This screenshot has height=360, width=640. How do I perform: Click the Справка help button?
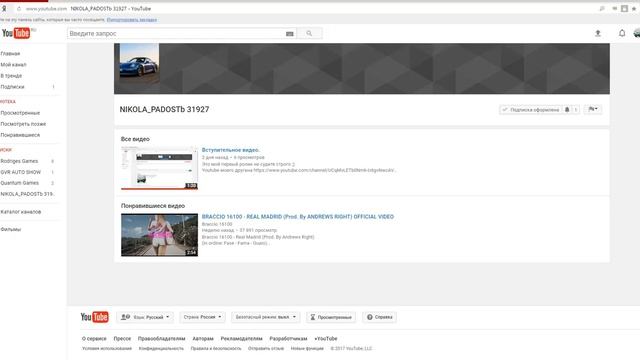(379, 317)
